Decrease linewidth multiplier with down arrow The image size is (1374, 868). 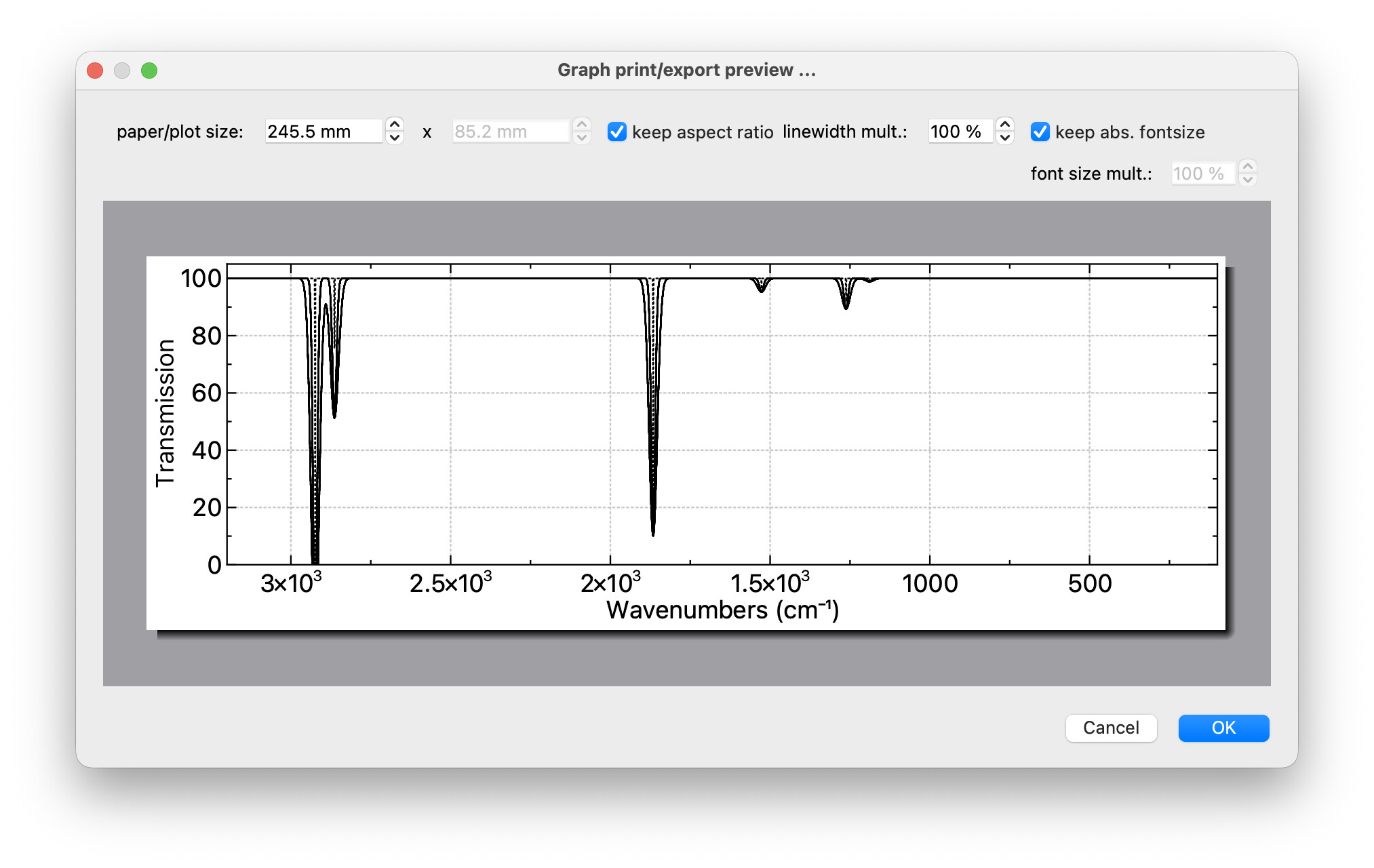click(1005, 138)
